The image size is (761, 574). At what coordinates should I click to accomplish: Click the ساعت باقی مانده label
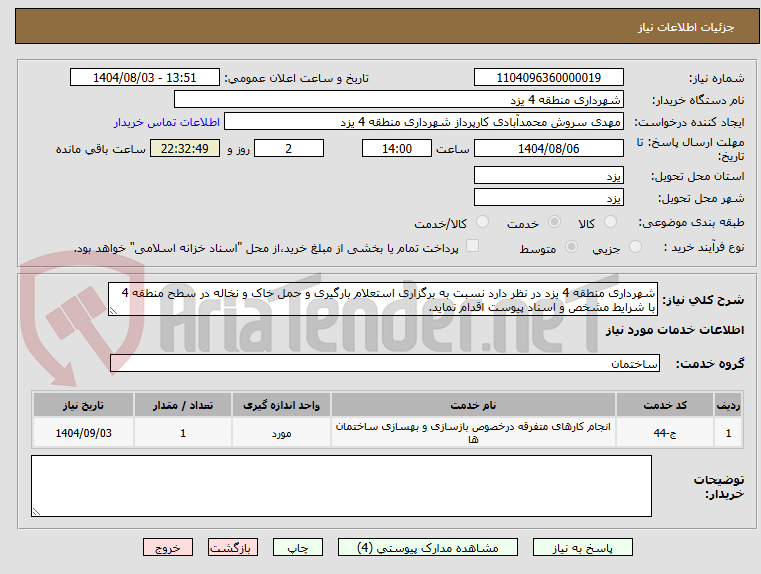click(x=100, y=149)
